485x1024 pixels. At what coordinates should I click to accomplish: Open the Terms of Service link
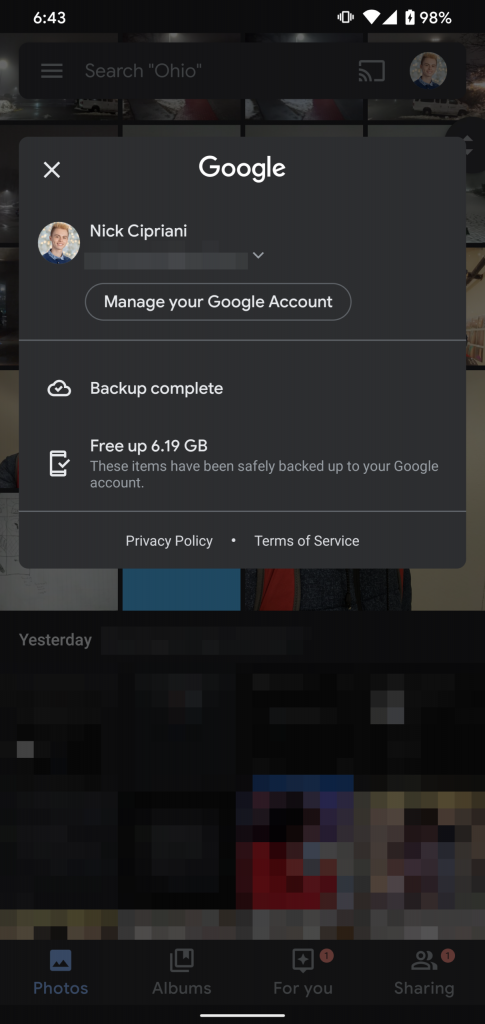pyautogui.click(x=307, y=541)
